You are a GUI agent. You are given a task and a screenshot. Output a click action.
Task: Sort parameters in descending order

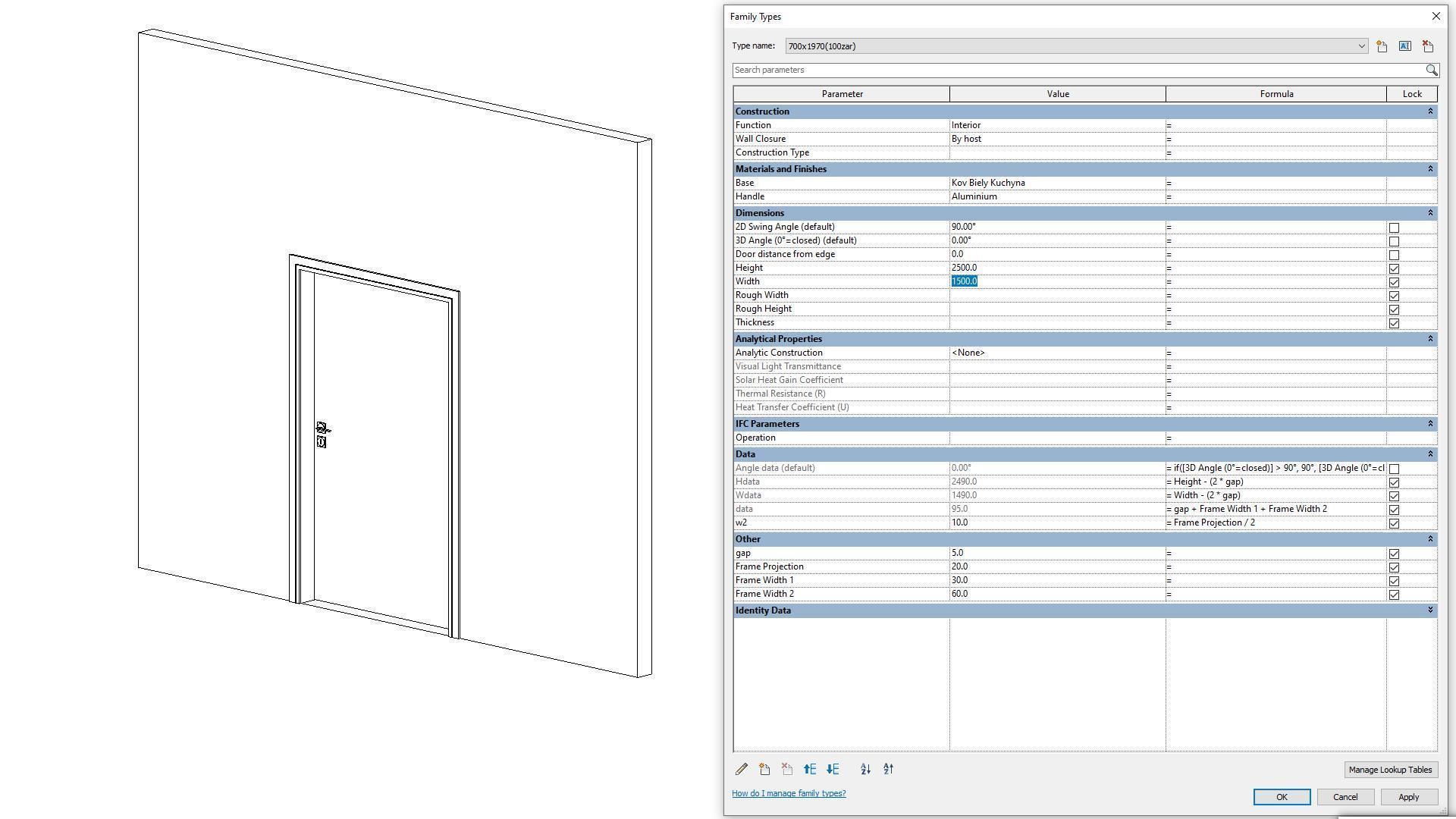pos(888,769)
